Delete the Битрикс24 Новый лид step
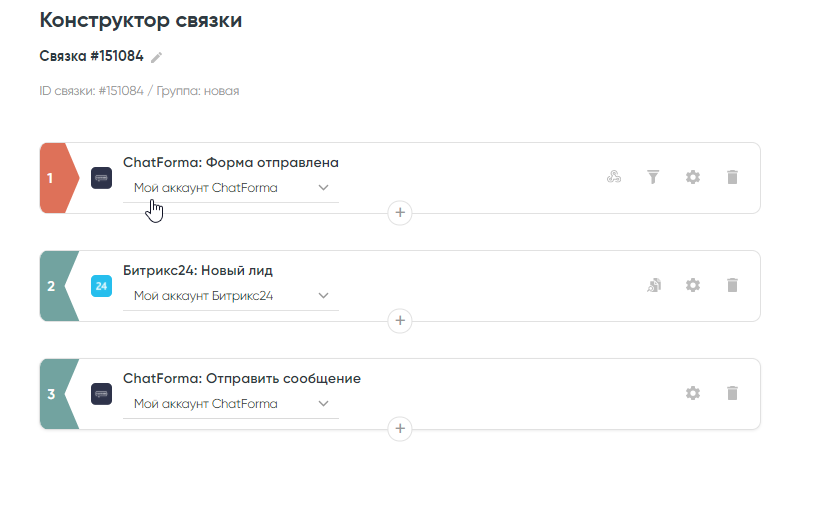This screenshot has width=813, height=525. point(732,285)
